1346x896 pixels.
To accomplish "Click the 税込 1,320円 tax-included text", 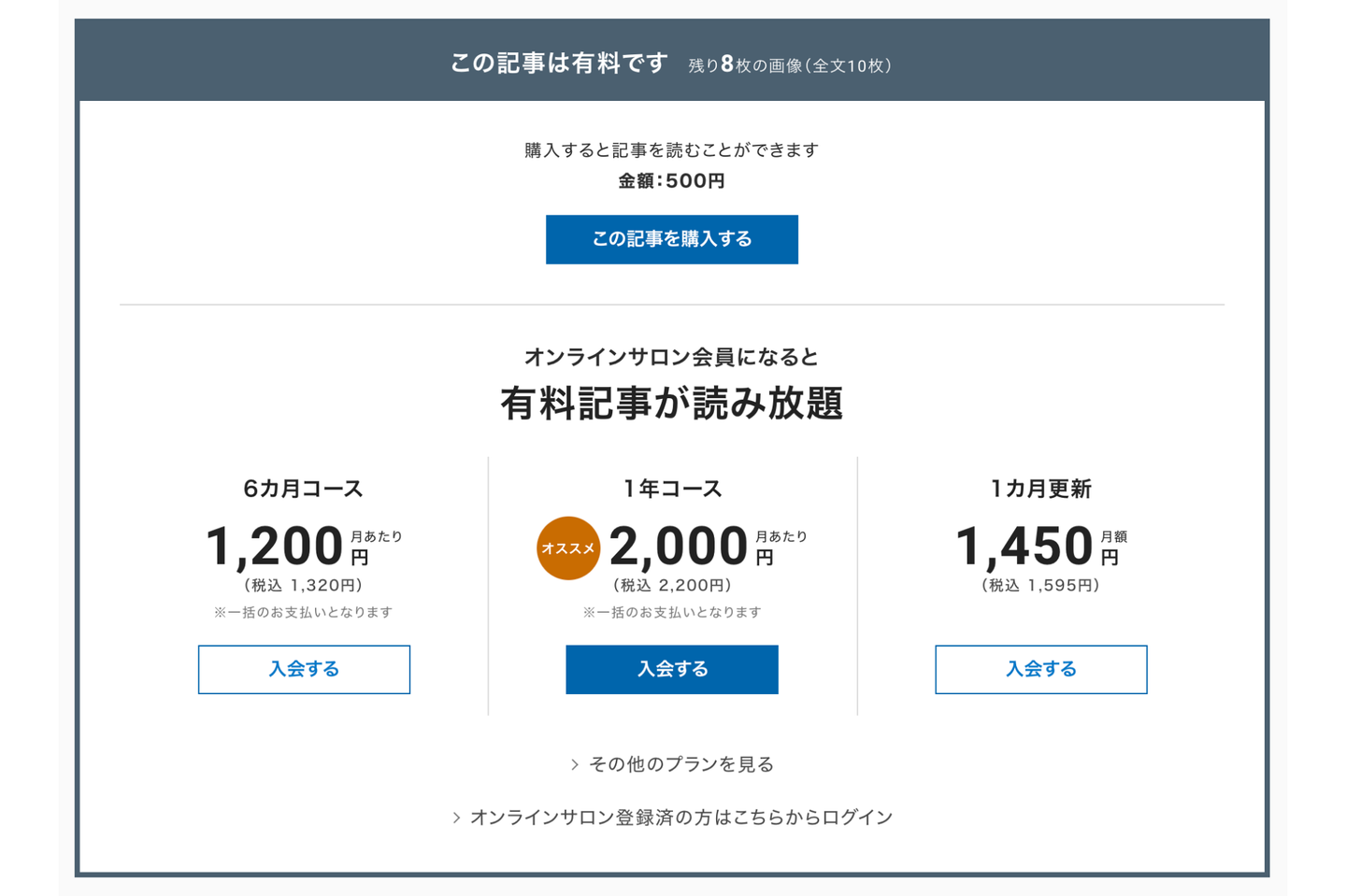I will point(303,586).
